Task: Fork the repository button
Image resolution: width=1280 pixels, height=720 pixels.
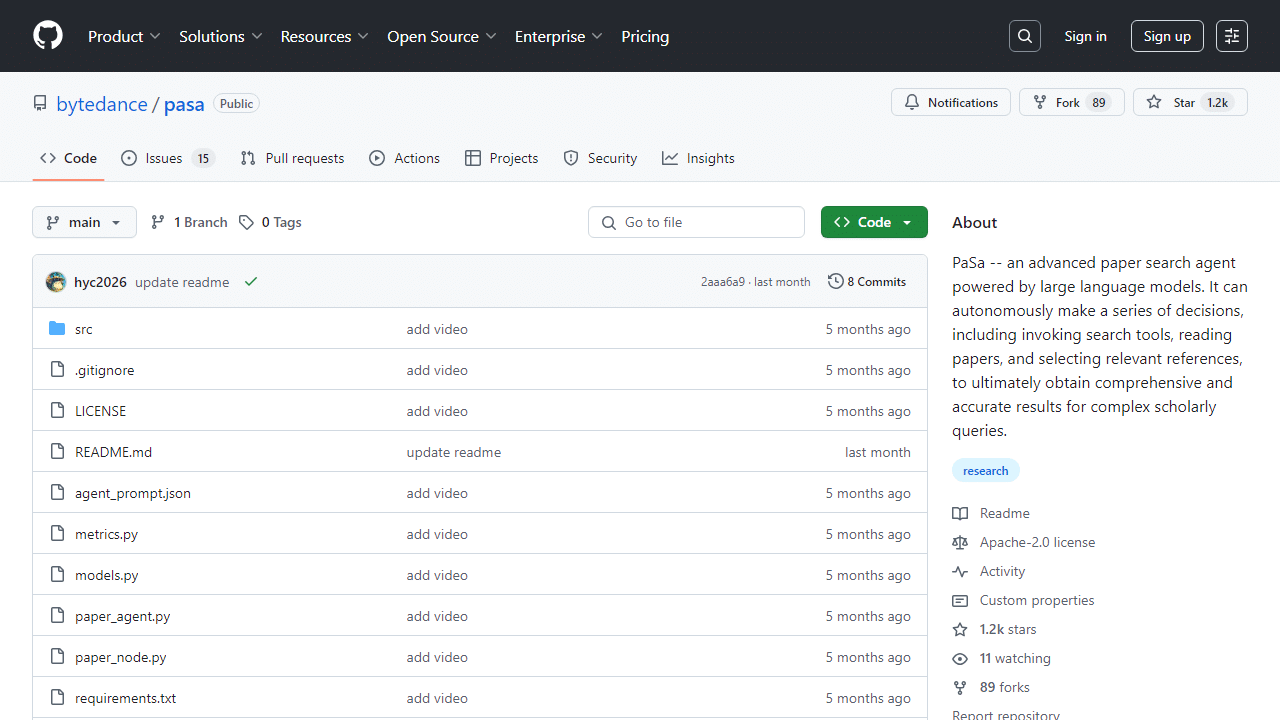Action: pyautogui.click(x=1072, y=102)
